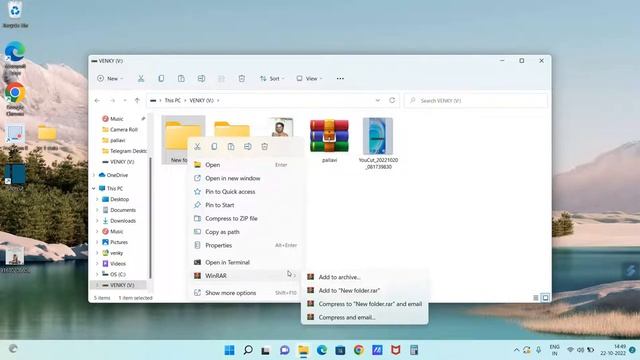Show hidden system tray icons chevron
The width and height of the screenshot is (640, 360).
coord(516,350)
